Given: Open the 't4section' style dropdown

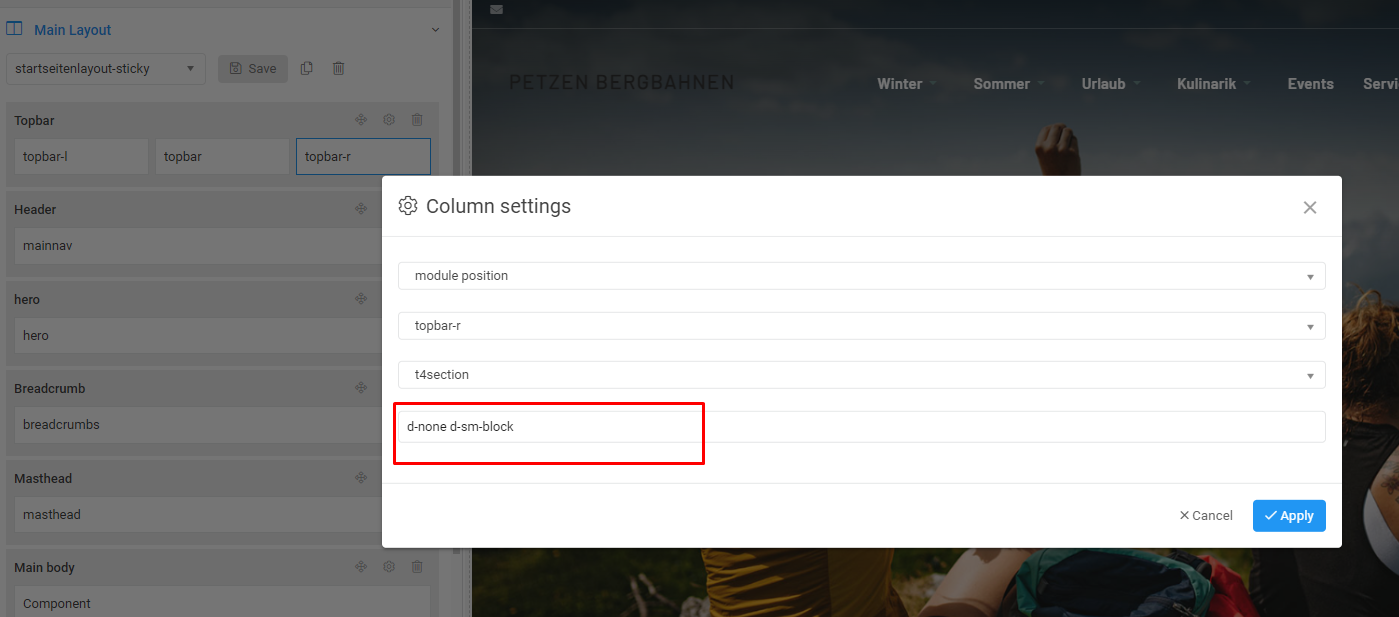Looking at the screenshot, I should point(861,375).
